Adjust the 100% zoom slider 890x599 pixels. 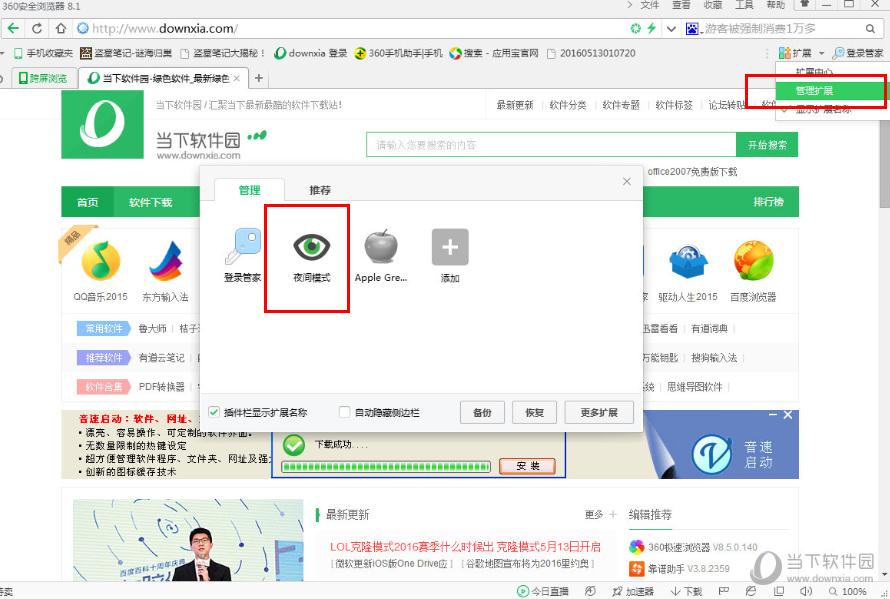855,590
